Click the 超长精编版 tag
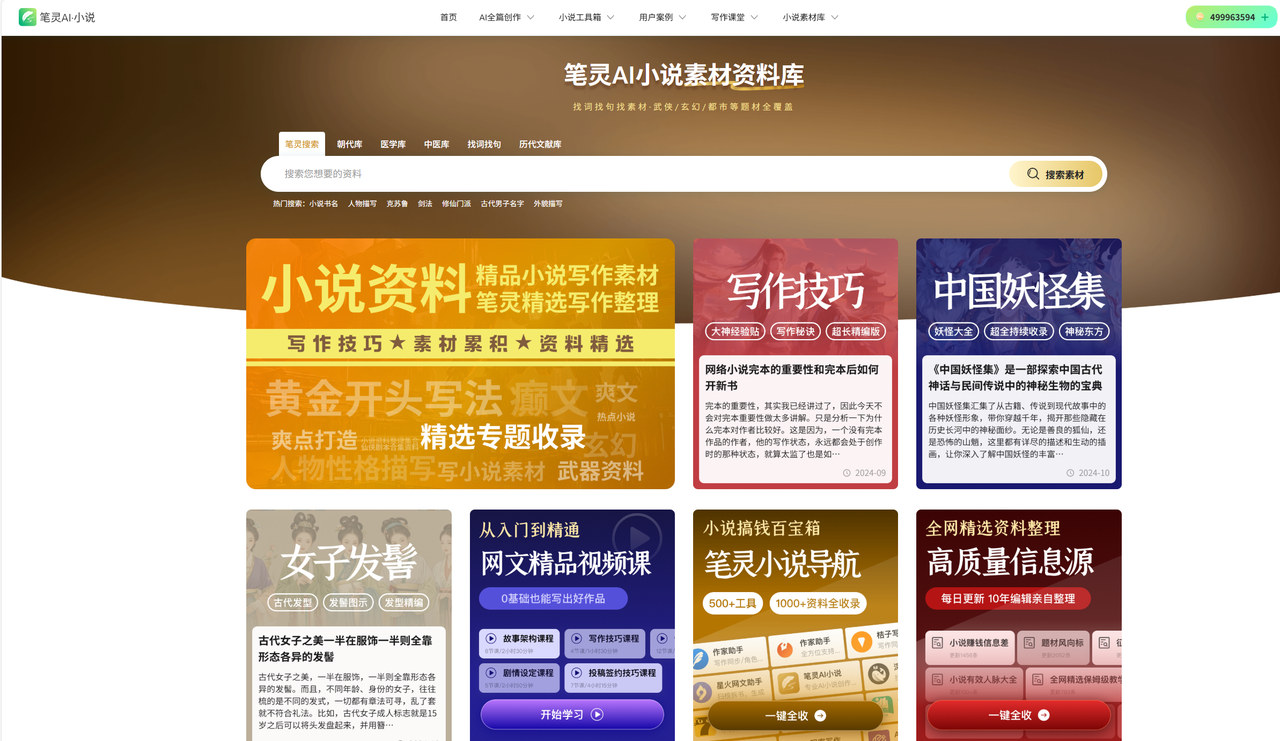 (x=856, y=331)
